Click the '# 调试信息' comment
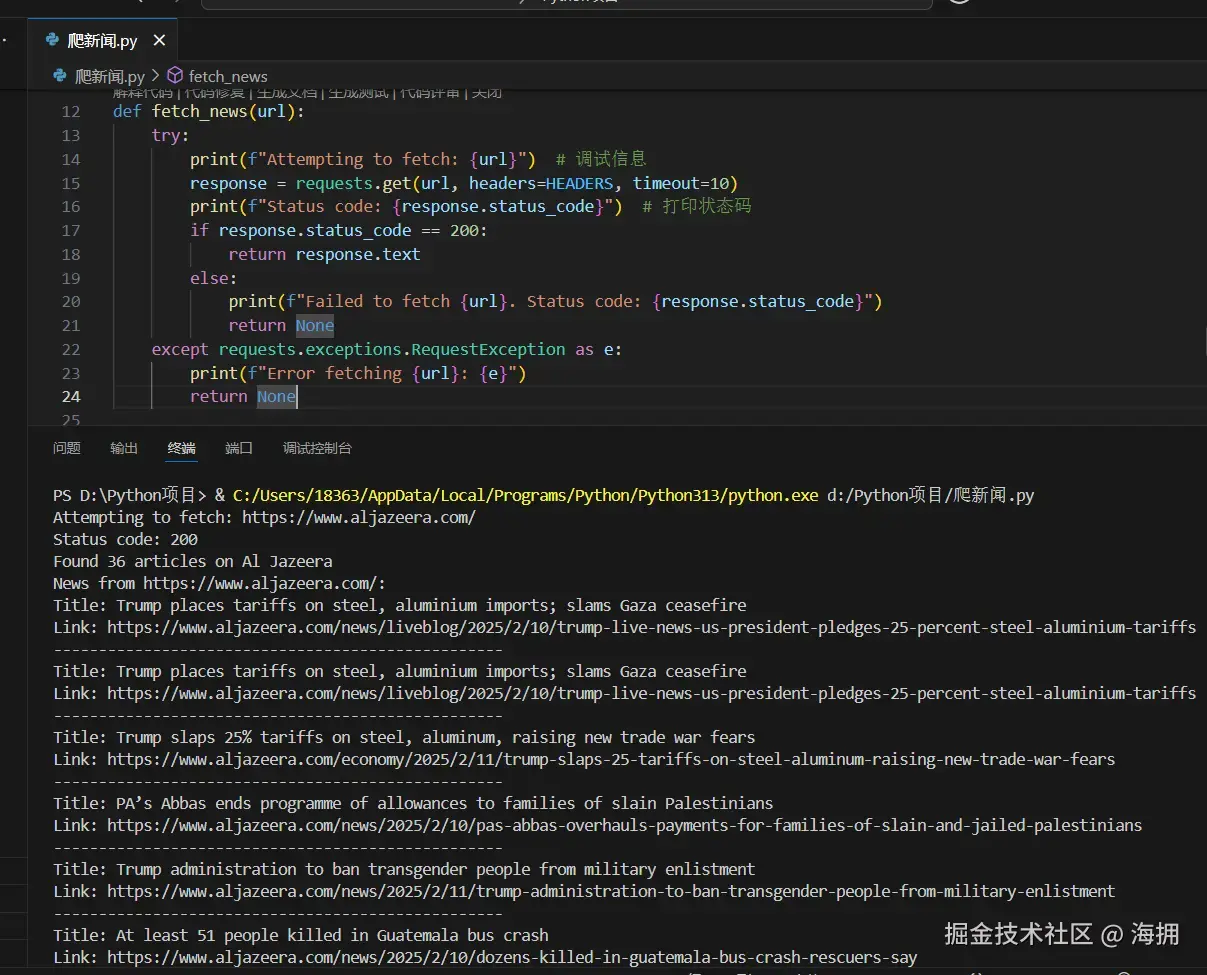1207x975 pixels. tap(601, 159)
